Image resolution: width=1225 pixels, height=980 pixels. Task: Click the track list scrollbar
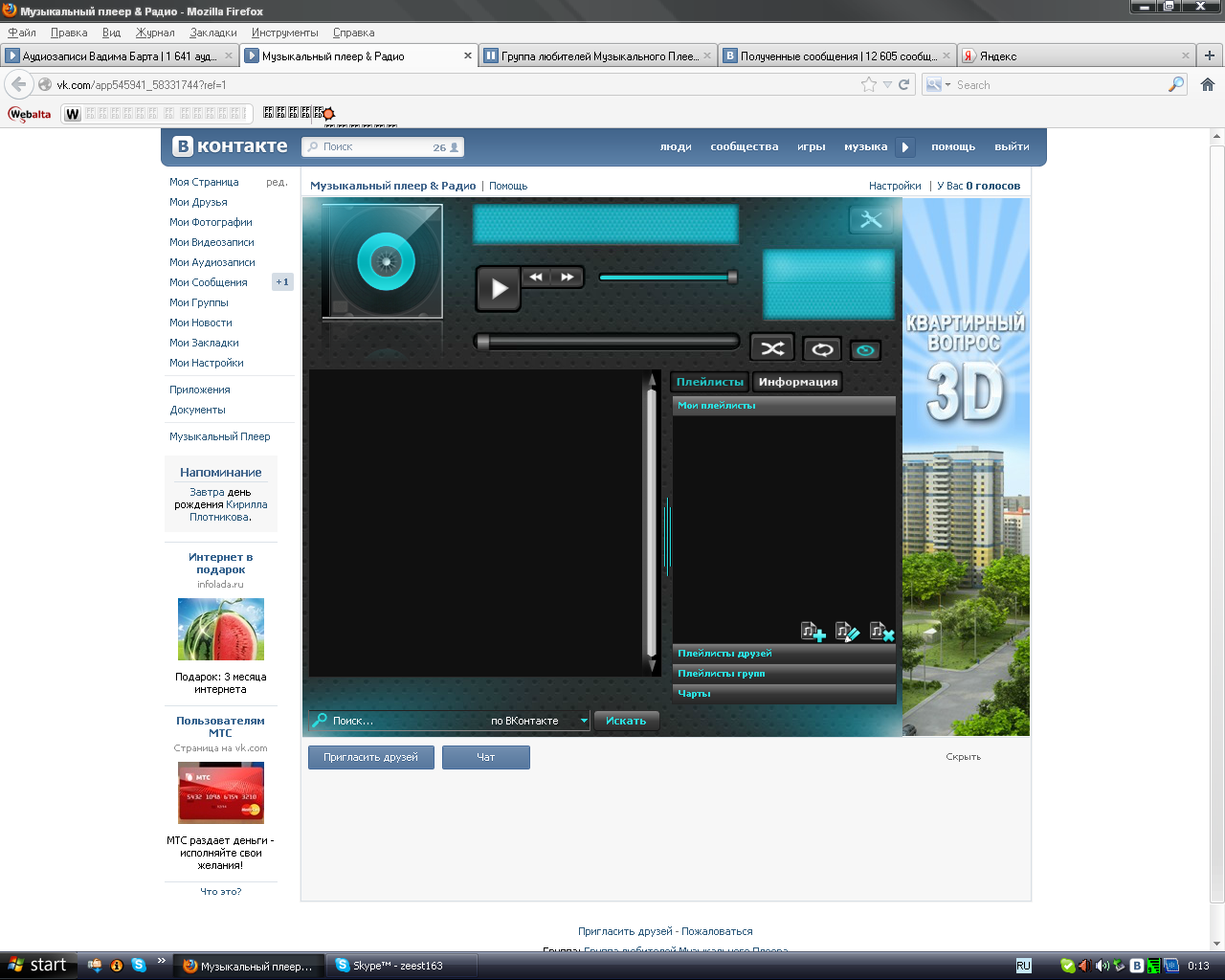point(652,523)
